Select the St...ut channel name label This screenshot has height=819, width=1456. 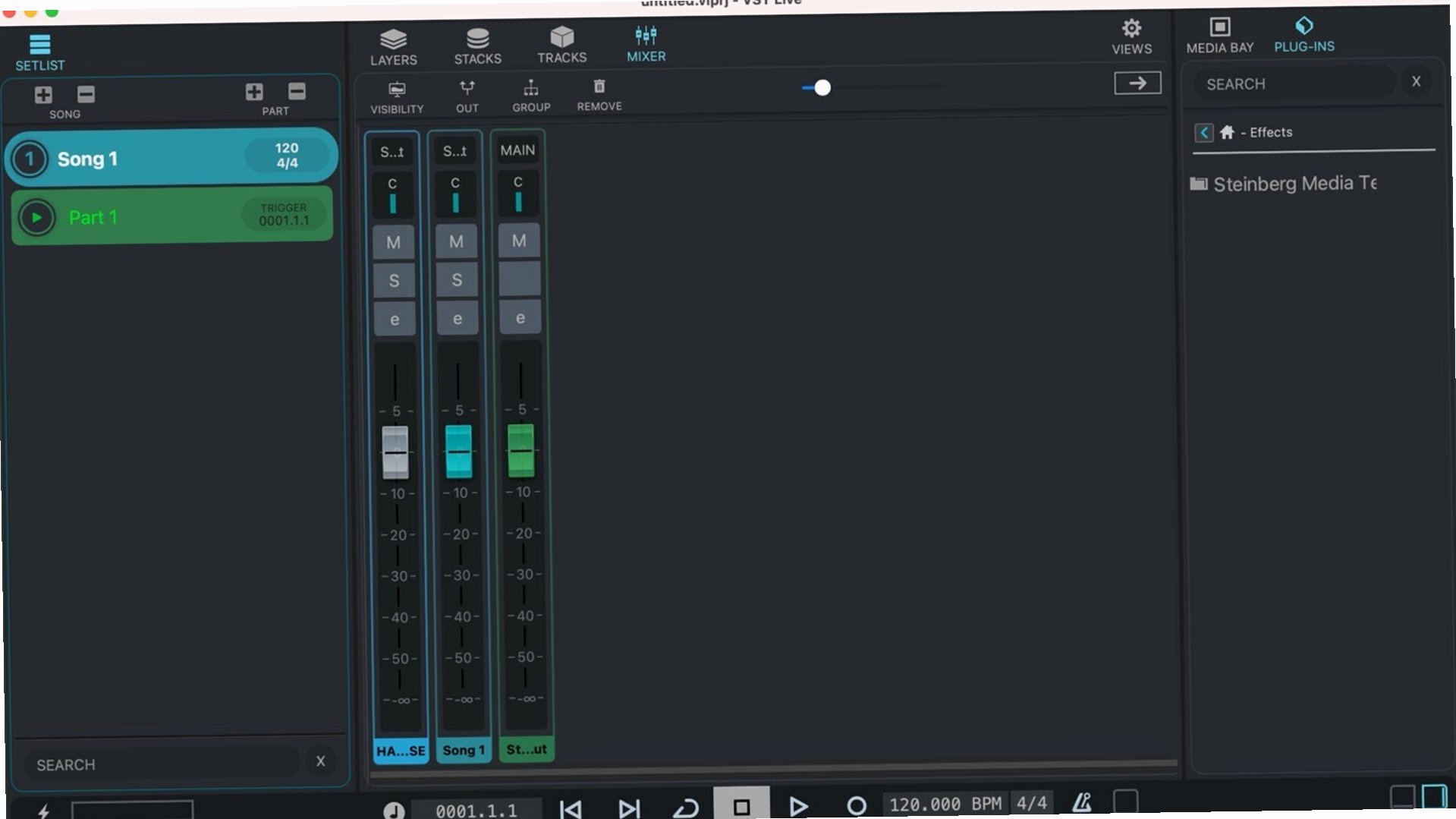pyautogui.click(x=527, y=750)
